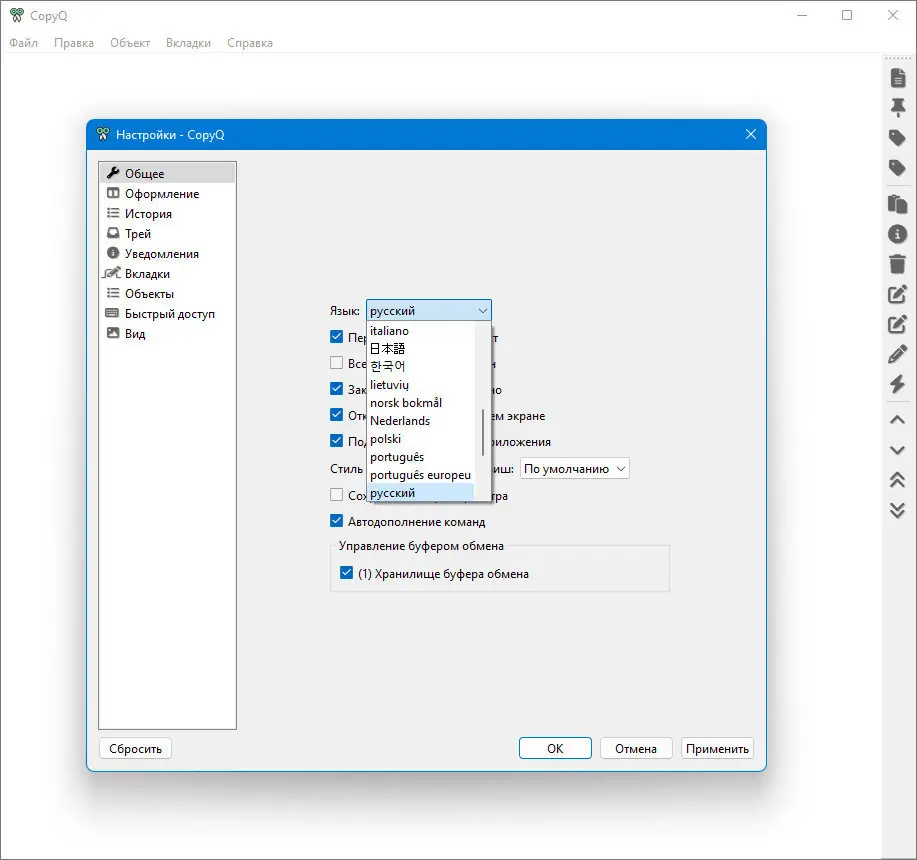The height and width of the screenshot is (860, 917).
Task: Click the edit icon directly above the pencil icon
Action: click(x=898, y=324)
